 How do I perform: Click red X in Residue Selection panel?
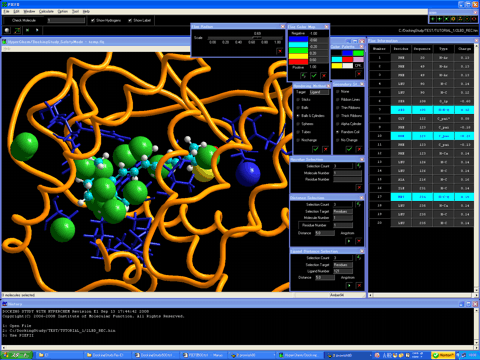(359, 187)
